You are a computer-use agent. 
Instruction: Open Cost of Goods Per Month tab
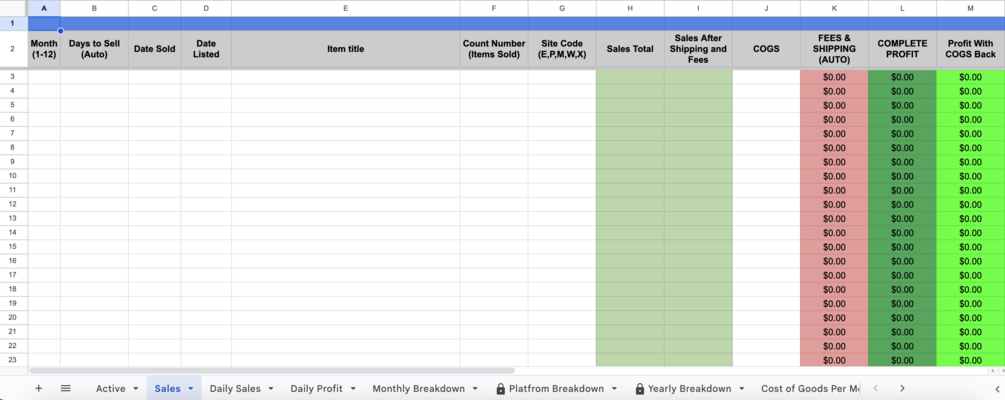(810, 389)
